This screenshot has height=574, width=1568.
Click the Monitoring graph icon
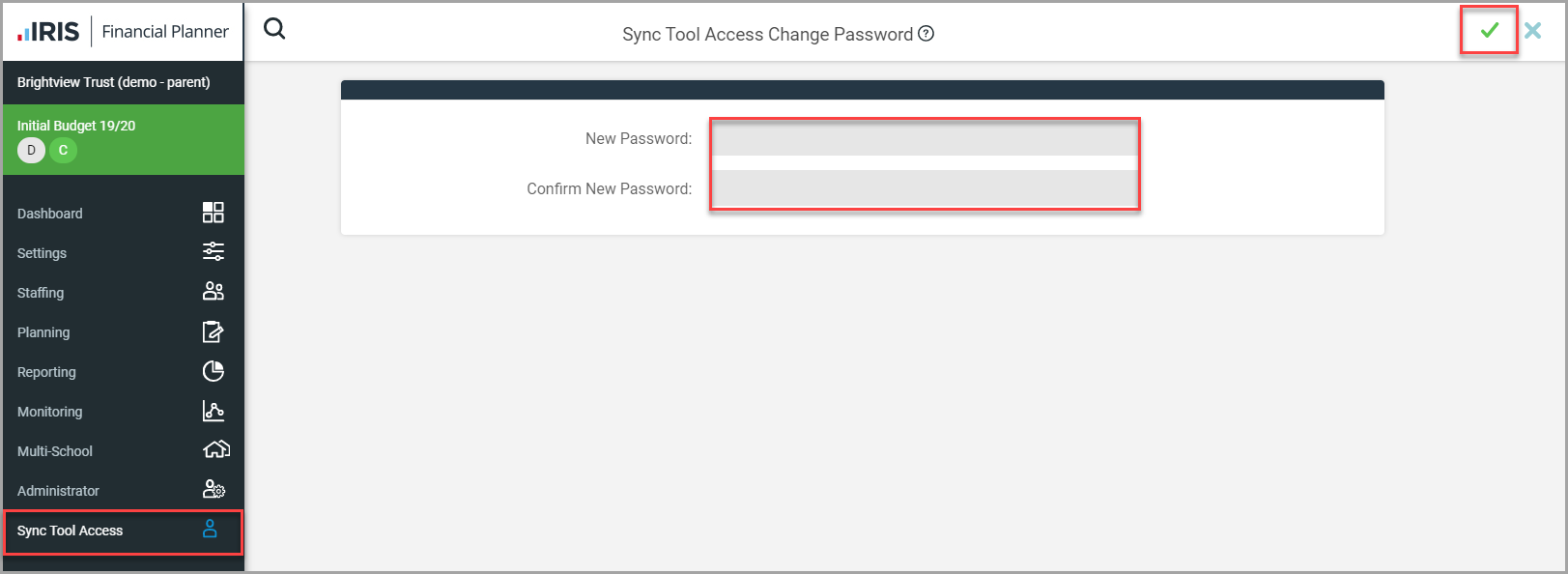[x=214, y=411]
